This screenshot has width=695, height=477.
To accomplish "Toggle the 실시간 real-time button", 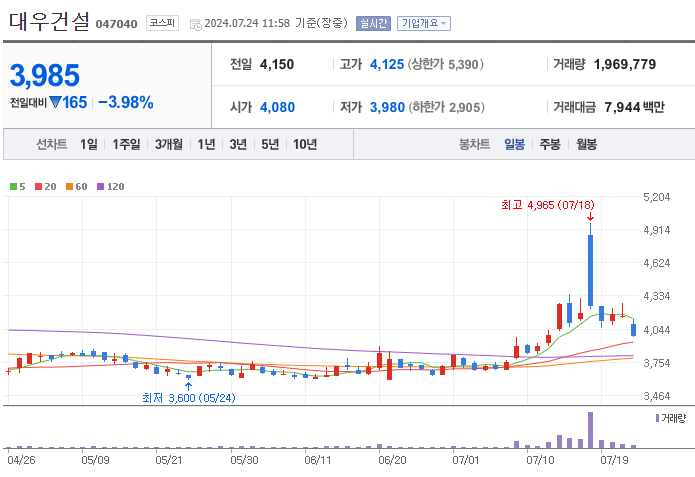I will point(373,23).
